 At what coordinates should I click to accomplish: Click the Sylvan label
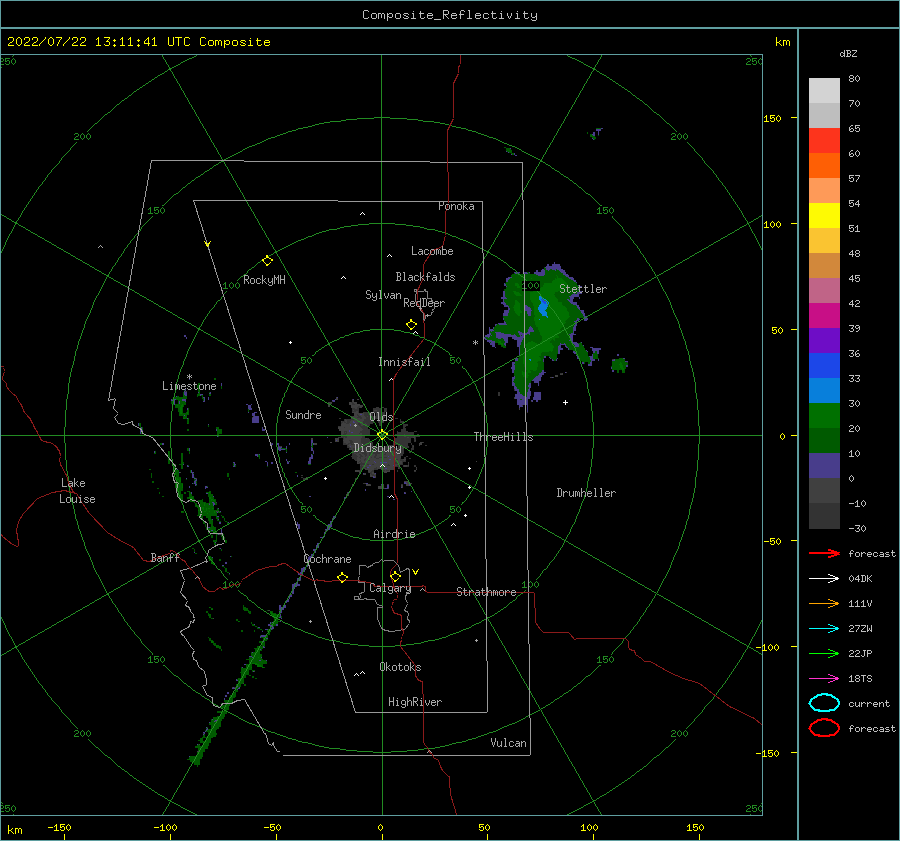pos(383,295)
